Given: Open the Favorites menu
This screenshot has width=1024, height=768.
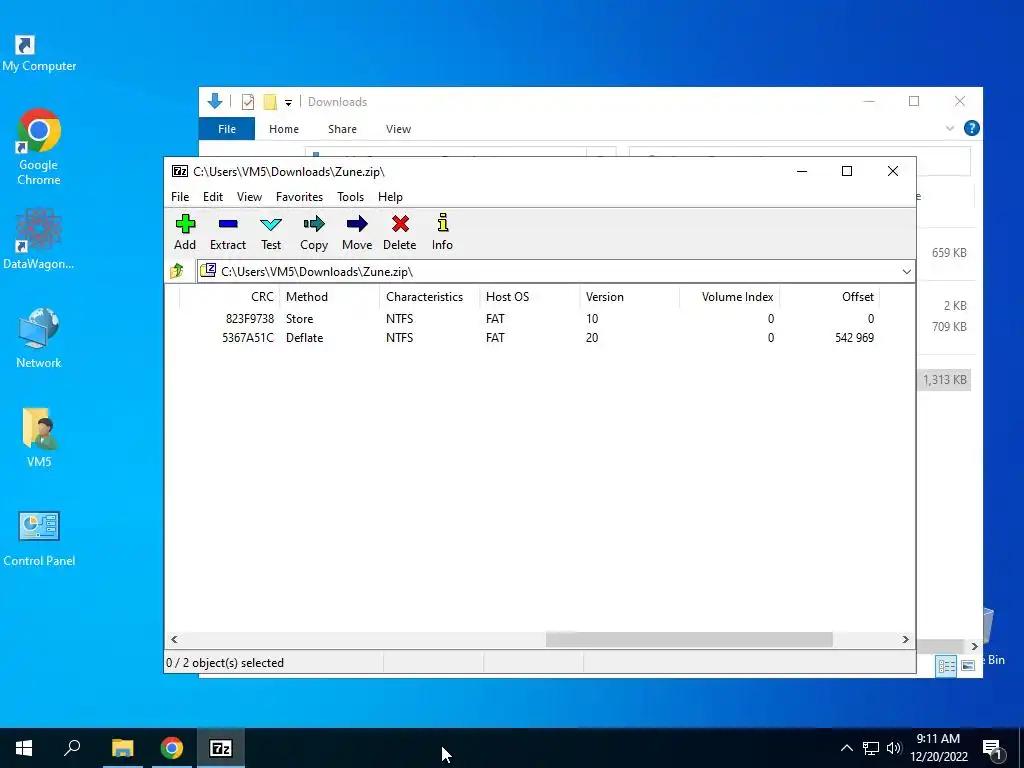Looking at the screenshot, I should pos(299,197).
